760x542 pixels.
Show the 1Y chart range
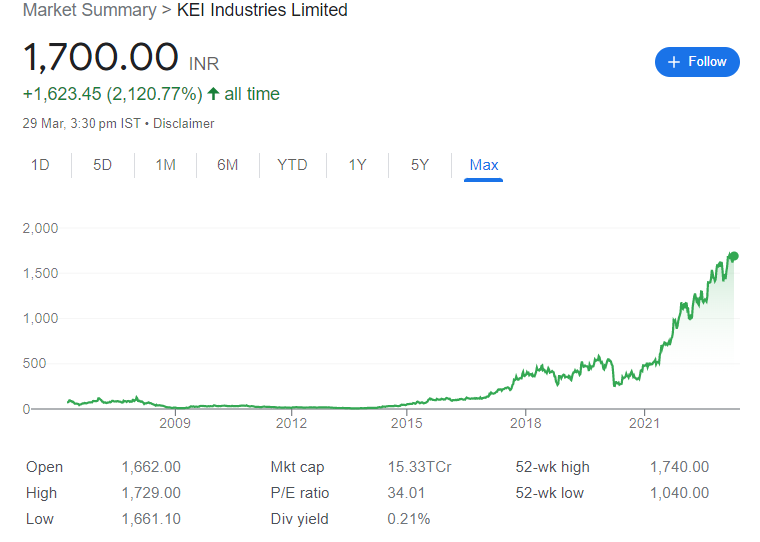(x=357, y=165)
